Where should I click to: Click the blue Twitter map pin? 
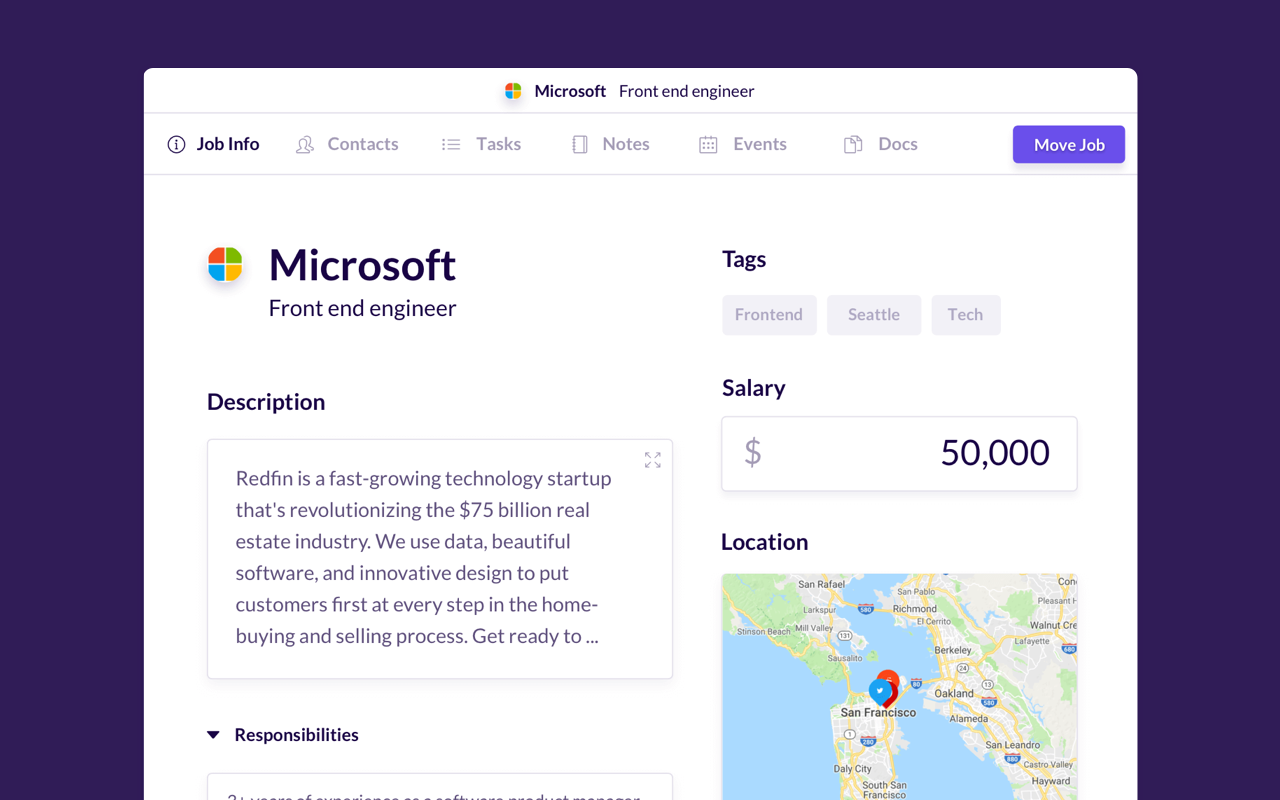click(880, 692)
